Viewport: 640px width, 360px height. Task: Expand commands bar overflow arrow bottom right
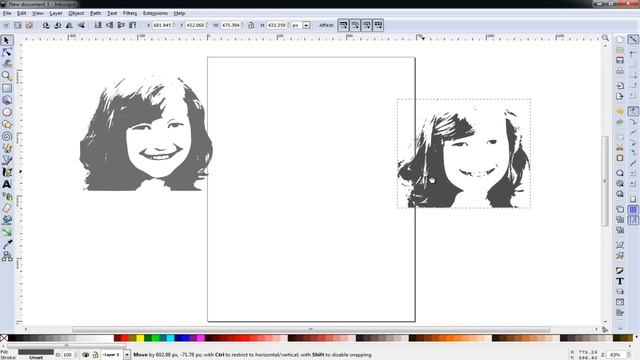[x=620, y=328]
